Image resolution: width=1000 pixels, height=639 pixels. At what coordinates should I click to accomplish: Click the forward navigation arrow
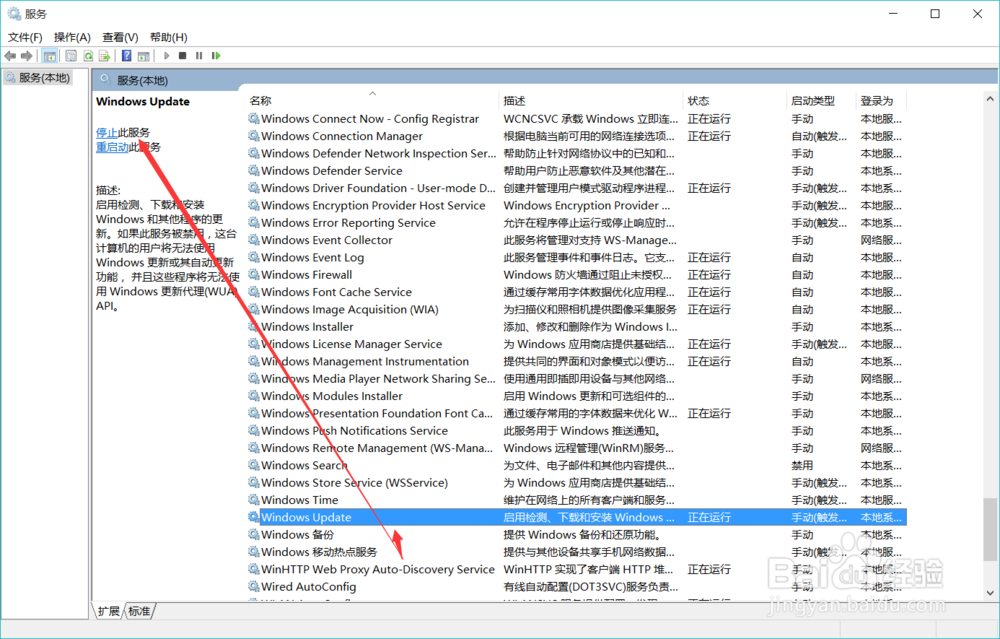(26, 55)
